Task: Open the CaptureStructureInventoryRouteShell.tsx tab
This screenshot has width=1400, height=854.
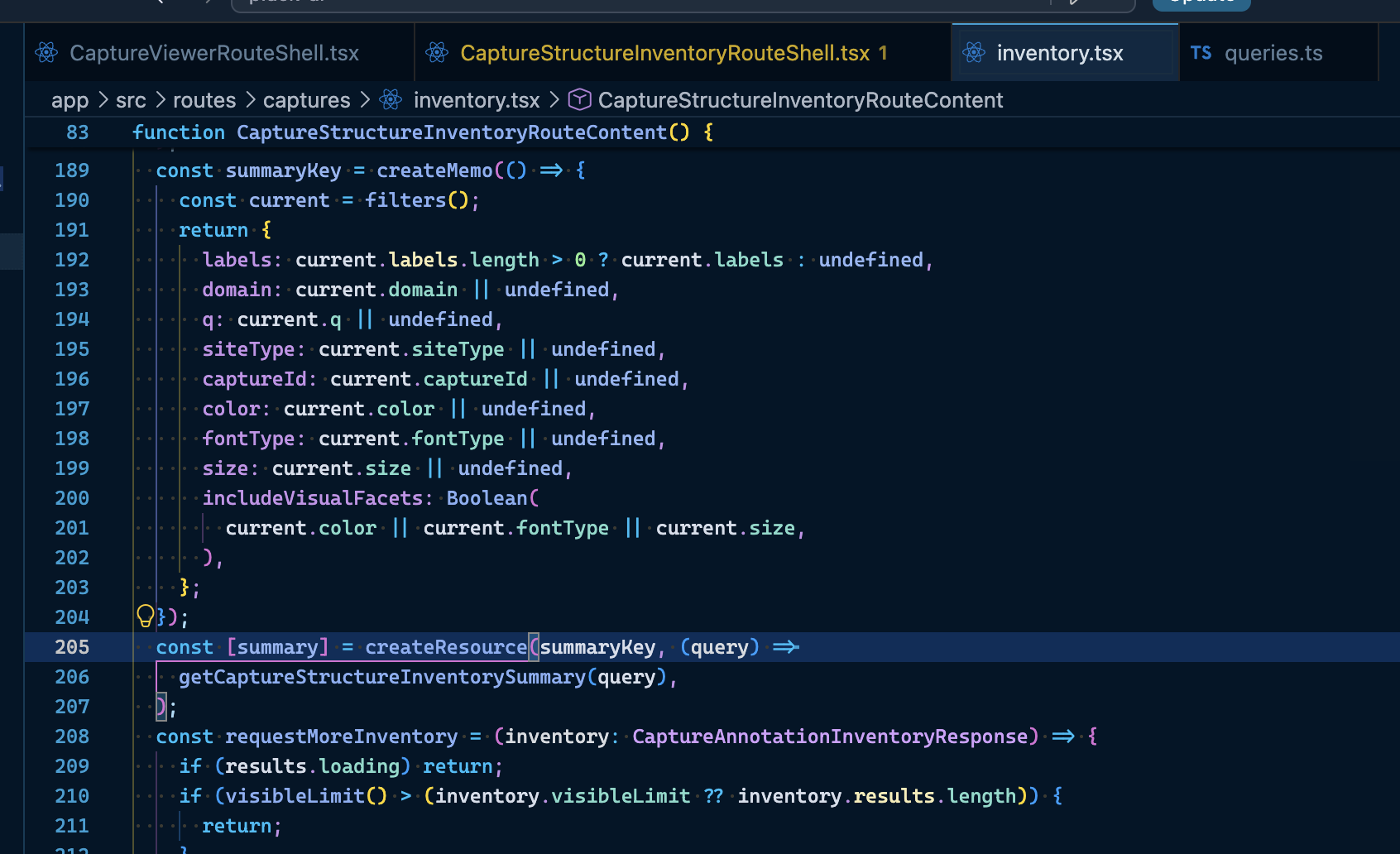Action: point(683,53)
